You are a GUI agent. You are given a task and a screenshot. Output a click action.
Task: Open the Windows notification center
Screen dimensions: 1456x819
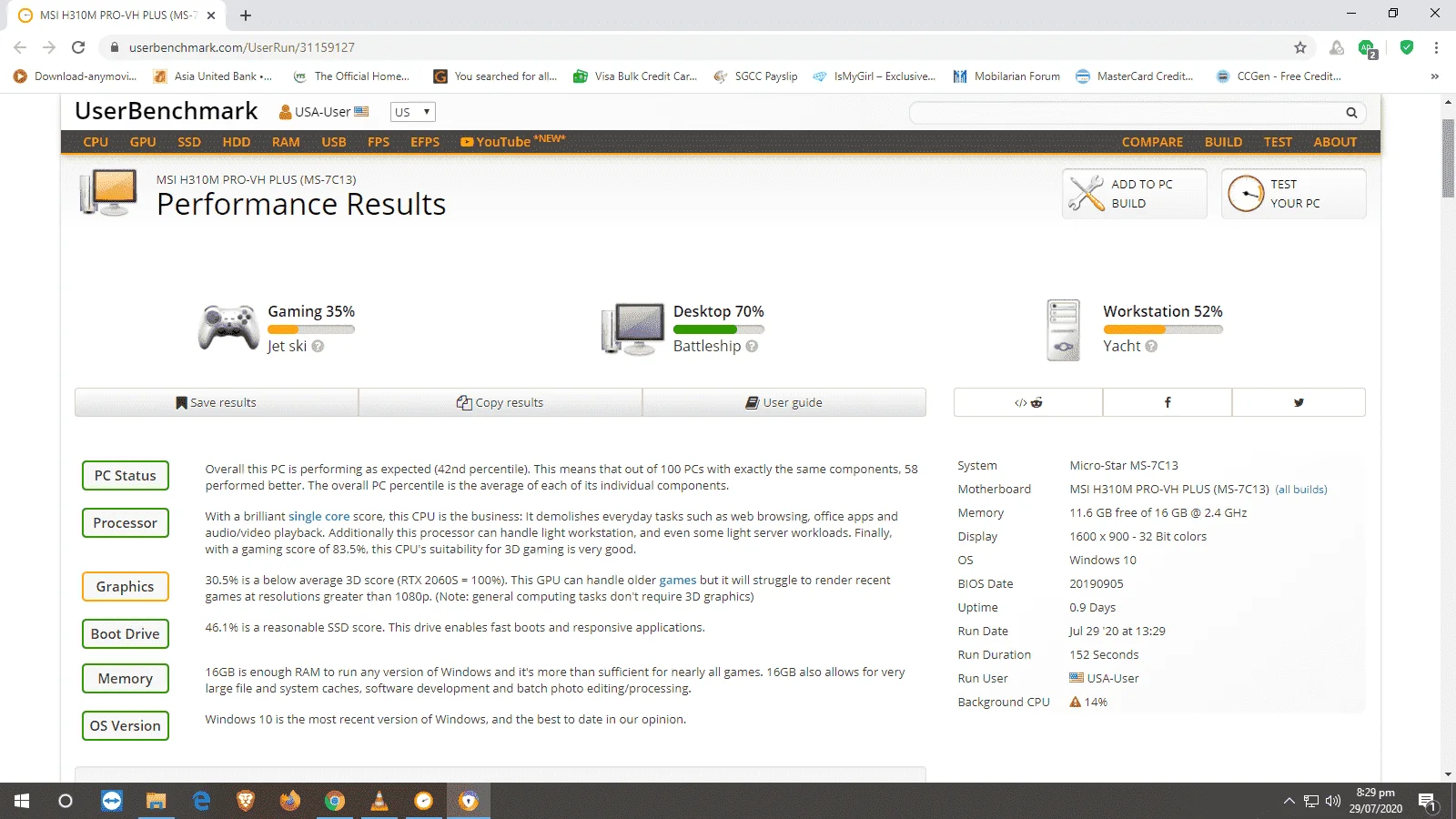pyautogui.click(x=1427, y=802)
